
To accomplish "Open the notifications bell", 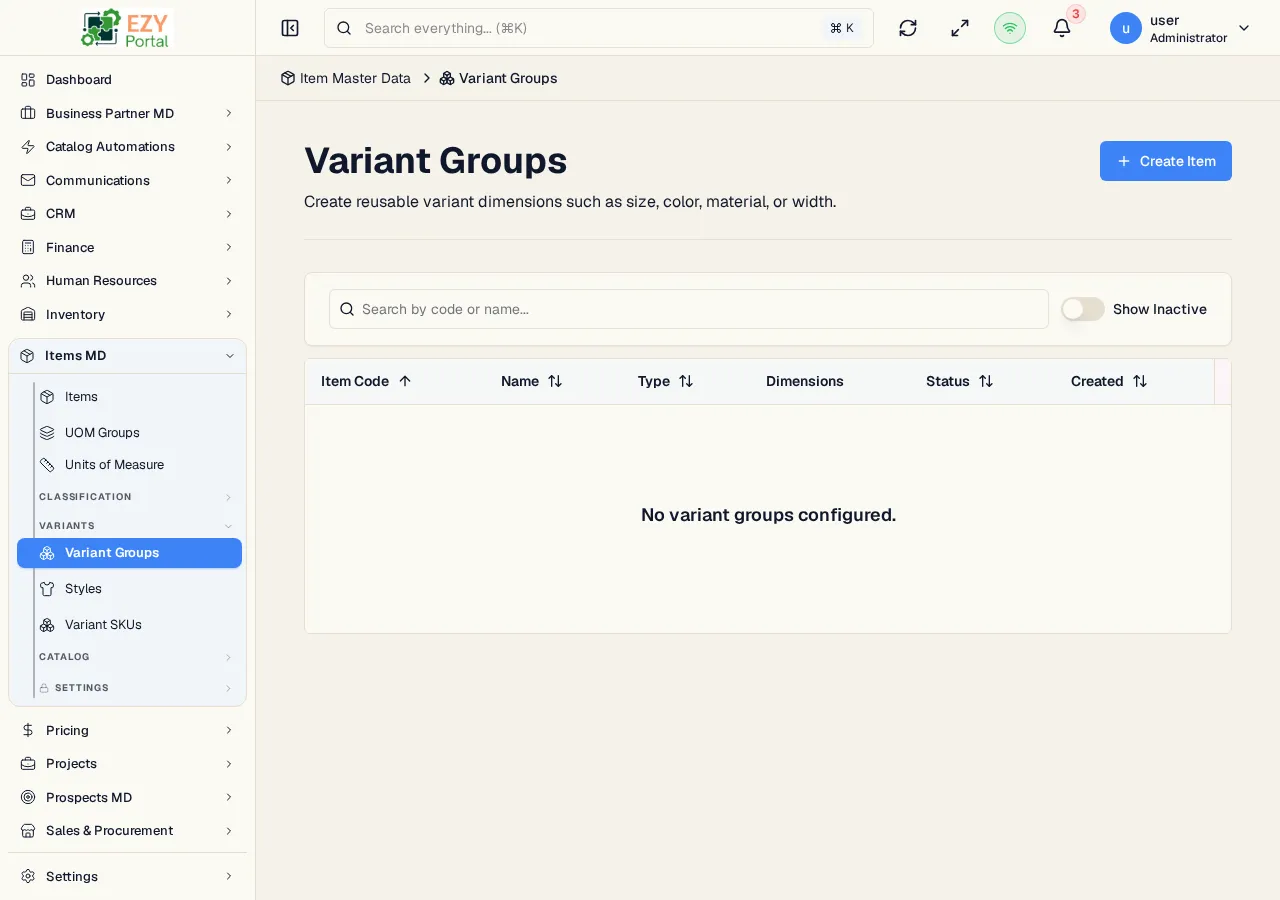I will coord(1062,28).
